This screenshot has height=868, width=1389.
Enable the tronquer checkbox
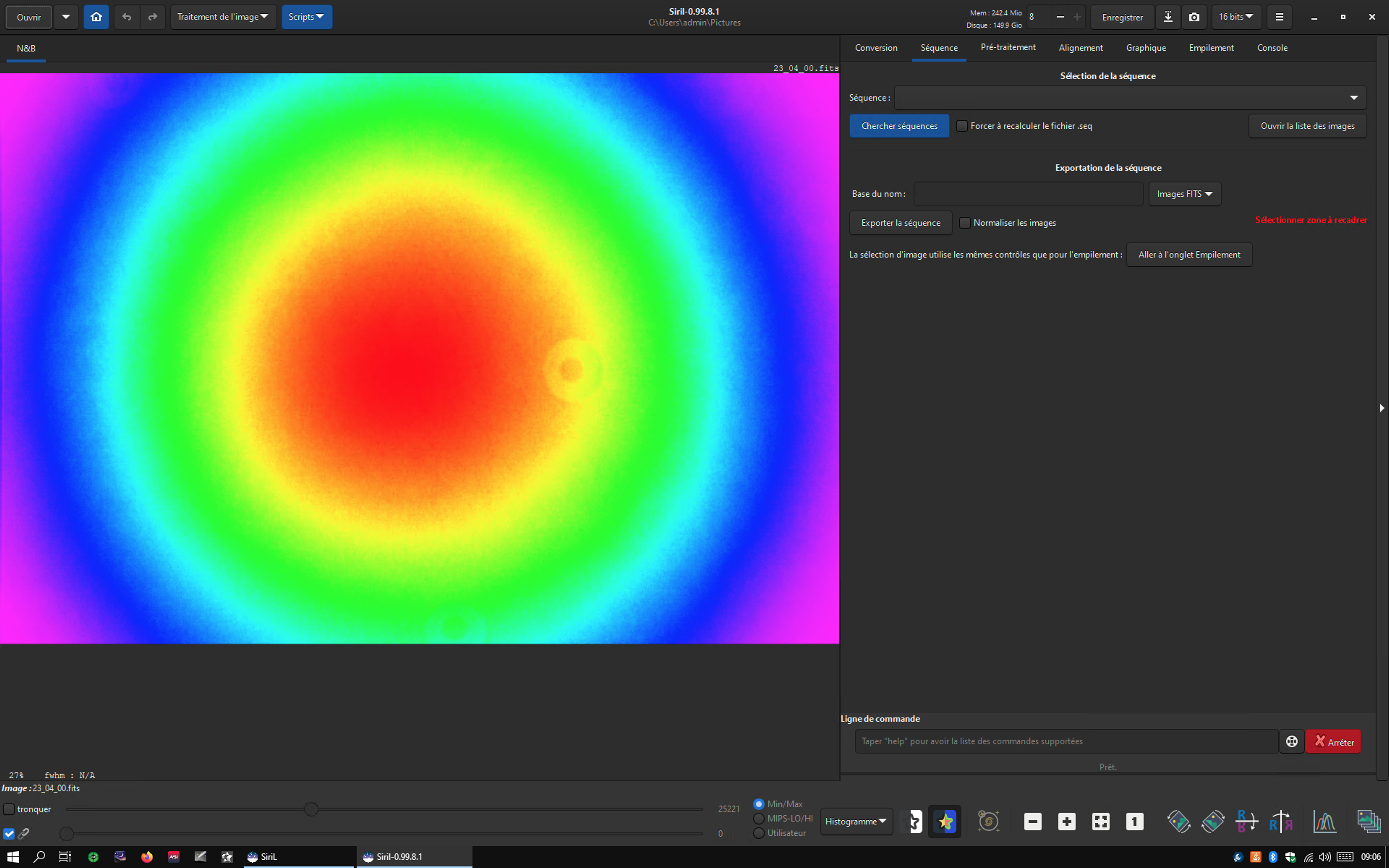(9, 809)
